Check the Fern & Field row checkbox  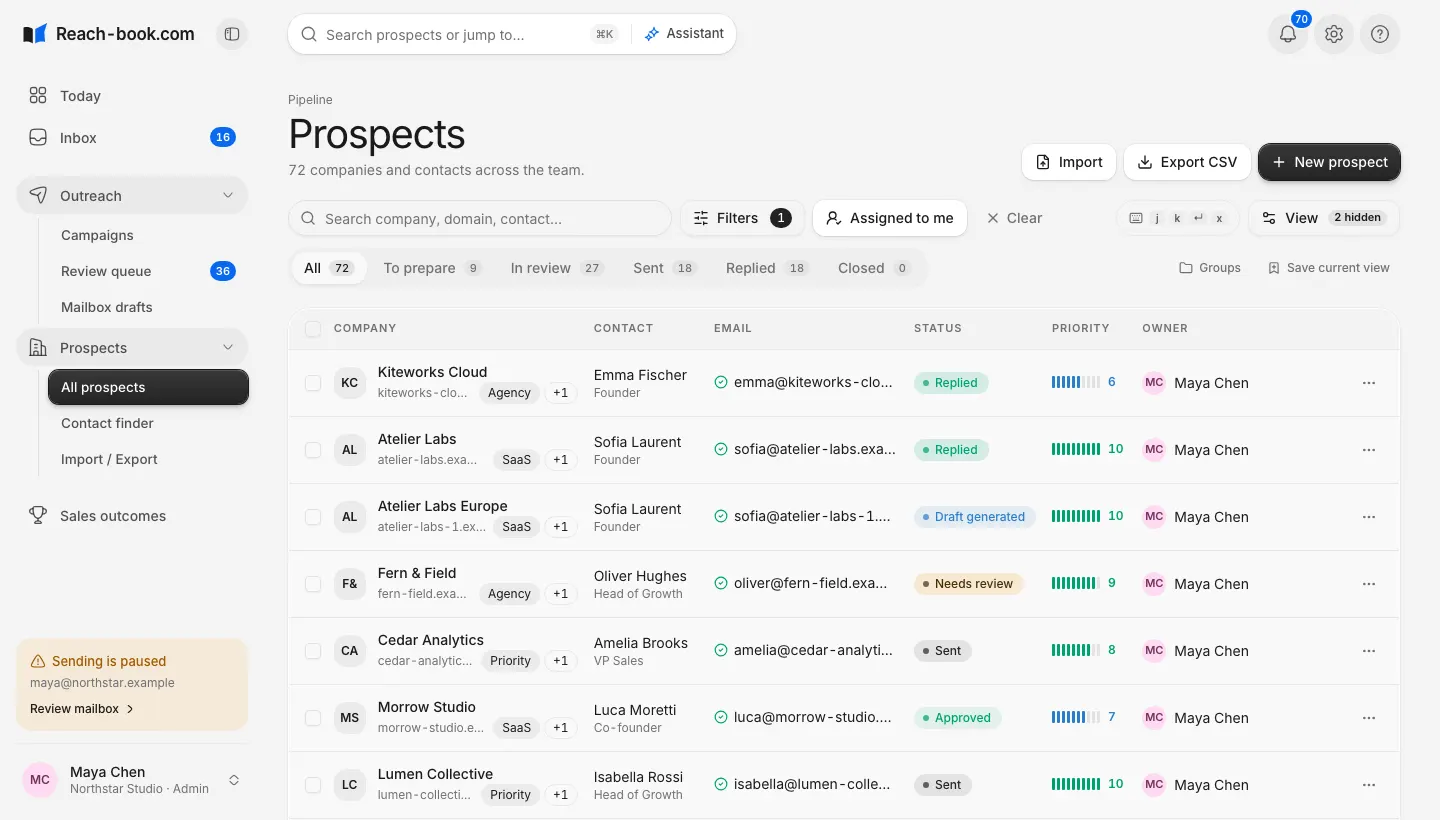point(313,584)
